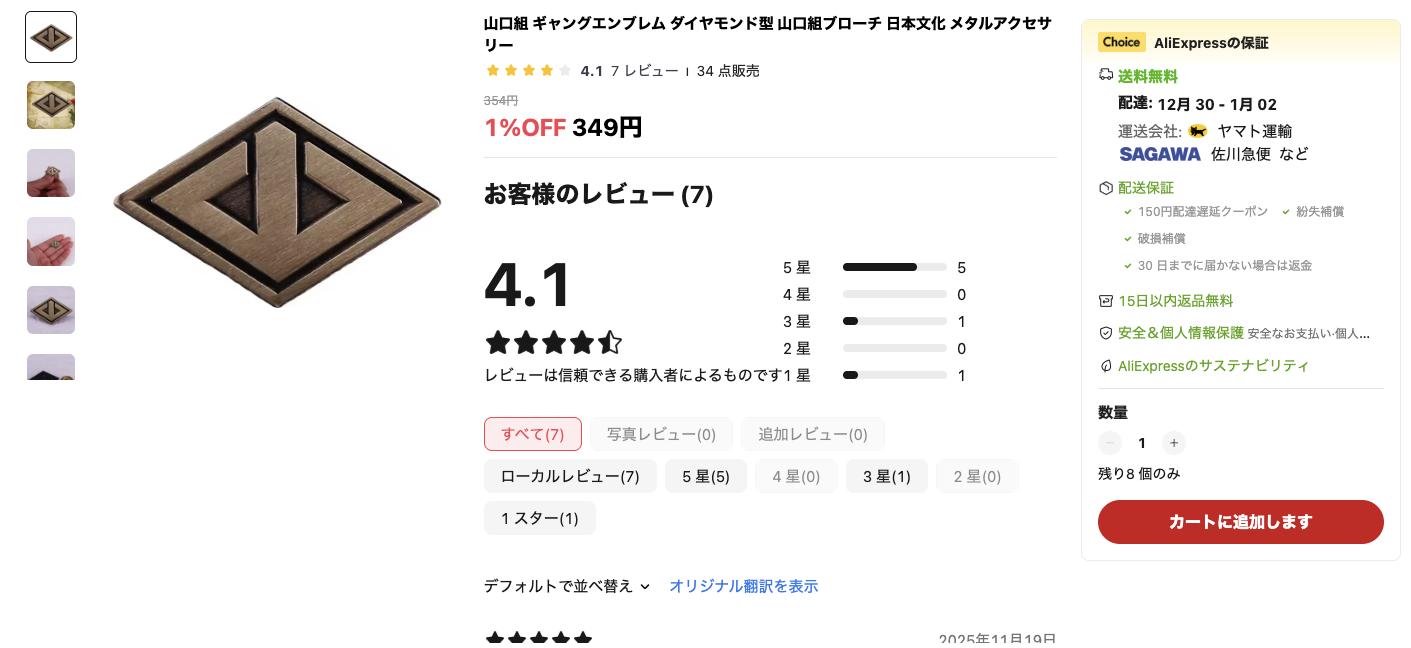Select the 1 スター(1) review filter

tap(540, 518)
